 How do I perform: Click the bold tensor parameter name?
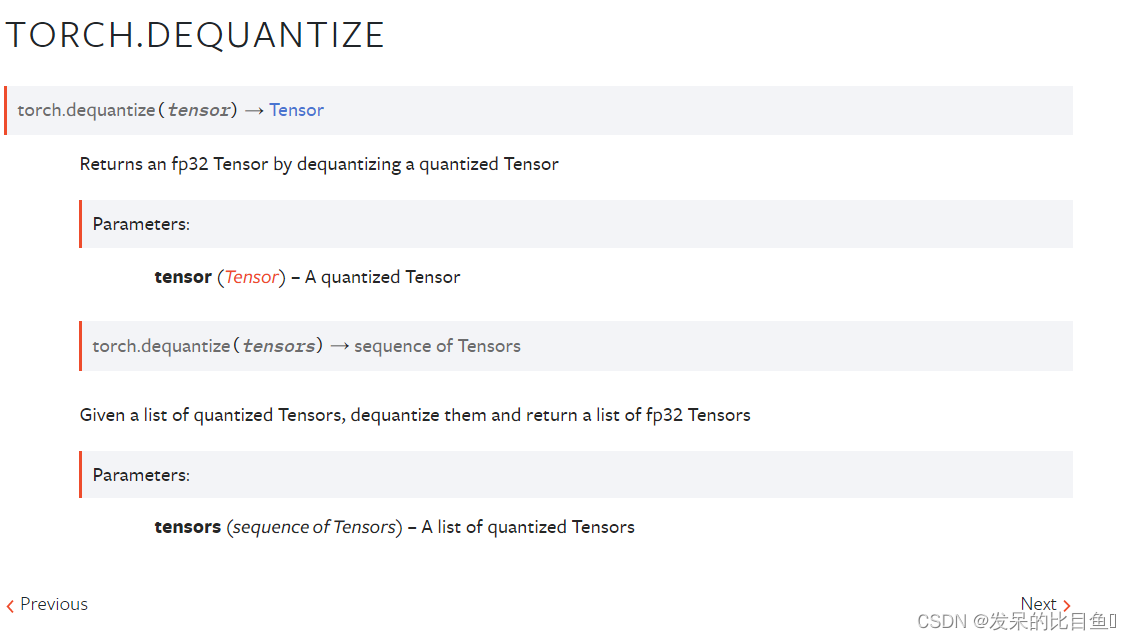[x=182, y=277]
